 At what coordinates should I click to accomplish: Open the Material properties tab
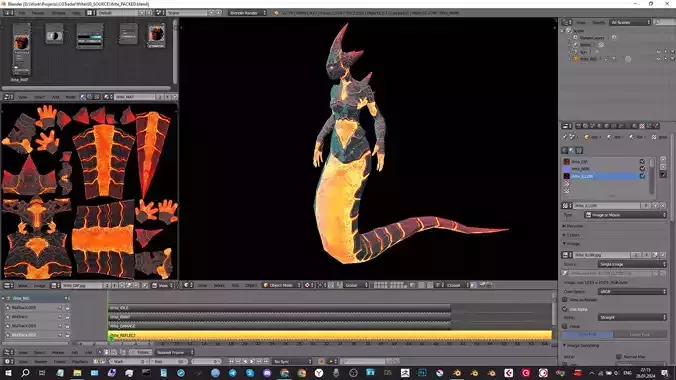(635, 126)
